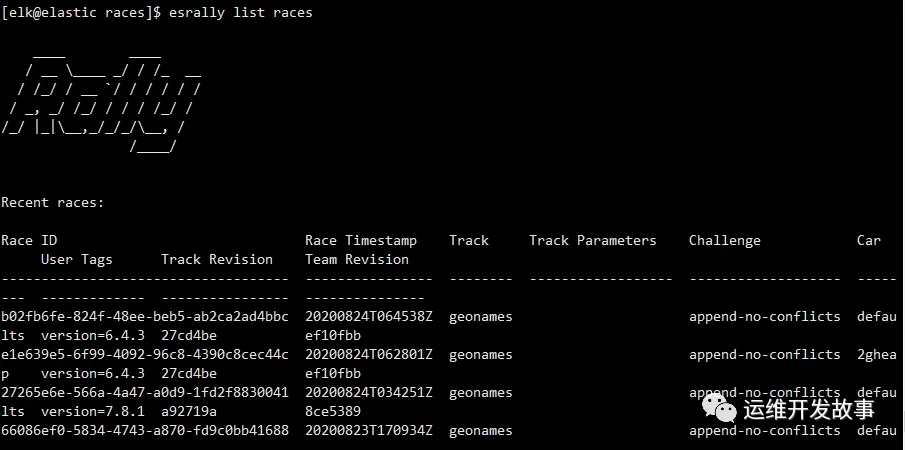Click the 运维开发故事 watermark text
The image size is (905, 450).
coord(809,409)
